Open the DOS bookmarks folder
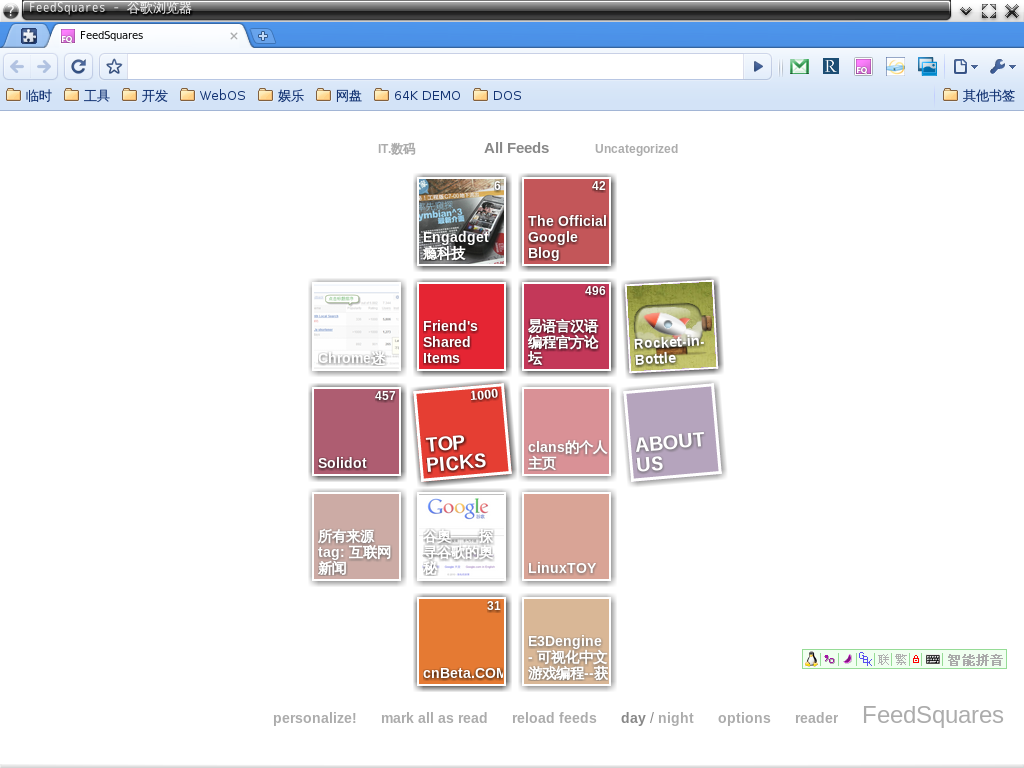The image size is (1024, 768). tap(498, 96)
